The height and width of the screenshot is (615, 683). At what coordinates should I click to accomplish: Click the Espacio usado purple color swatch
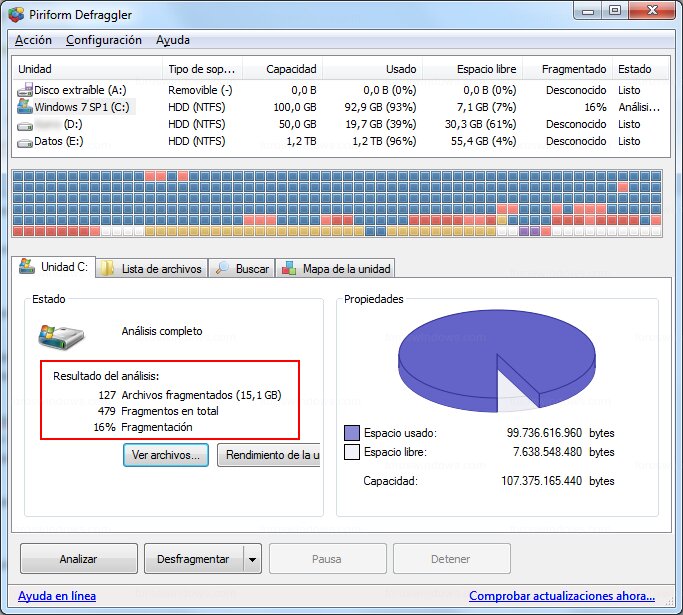point(352,433)
